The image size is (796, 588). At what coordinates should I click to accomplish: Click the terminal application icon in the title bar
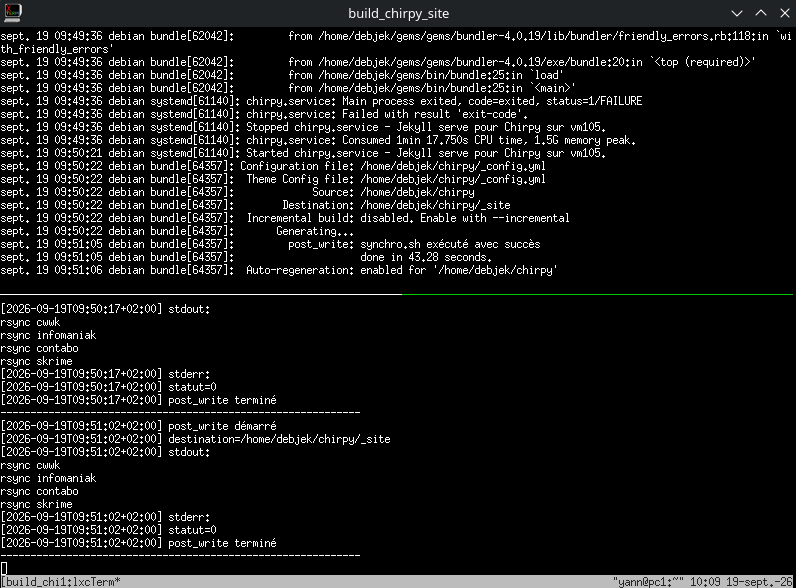pos(13,13)
